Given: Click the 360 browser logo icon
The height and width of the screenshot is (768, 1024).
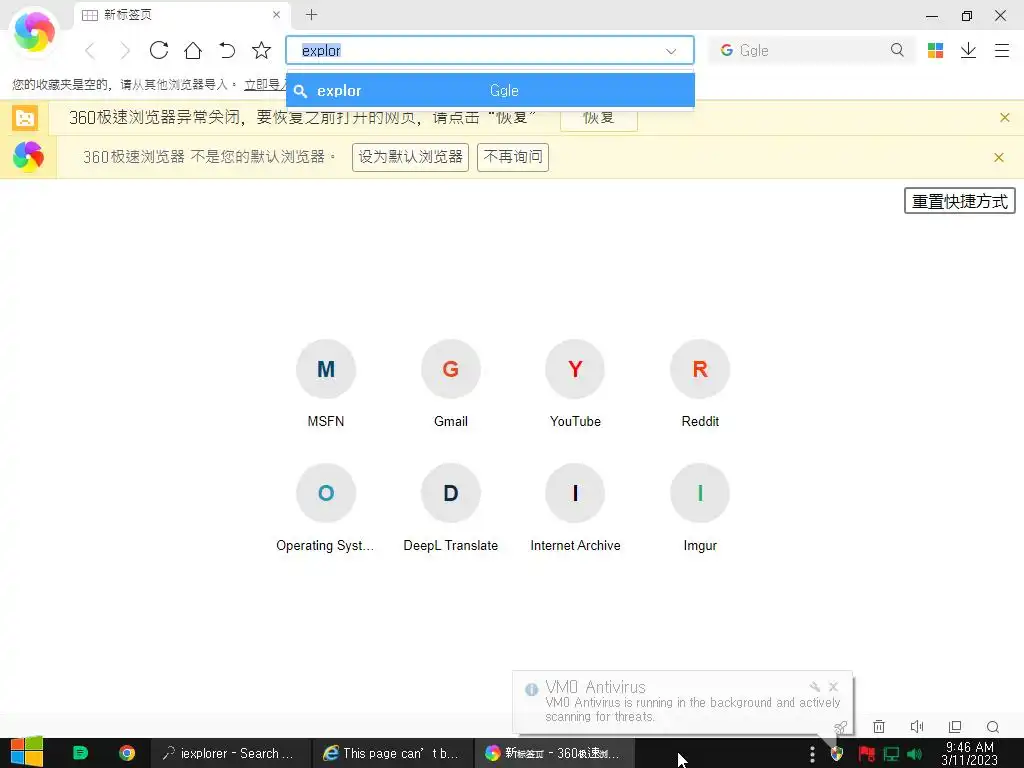Looking at the screenshot, I should 34,31.
